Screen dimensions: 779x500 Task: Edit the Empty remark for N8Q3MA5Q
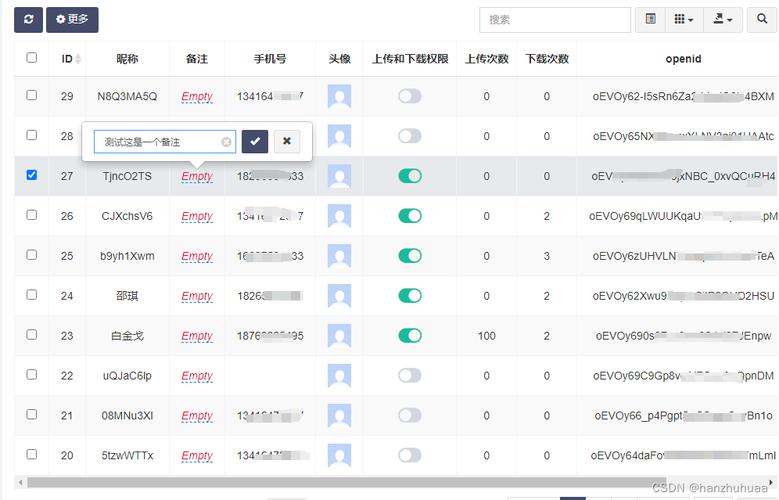pos(197,96)
